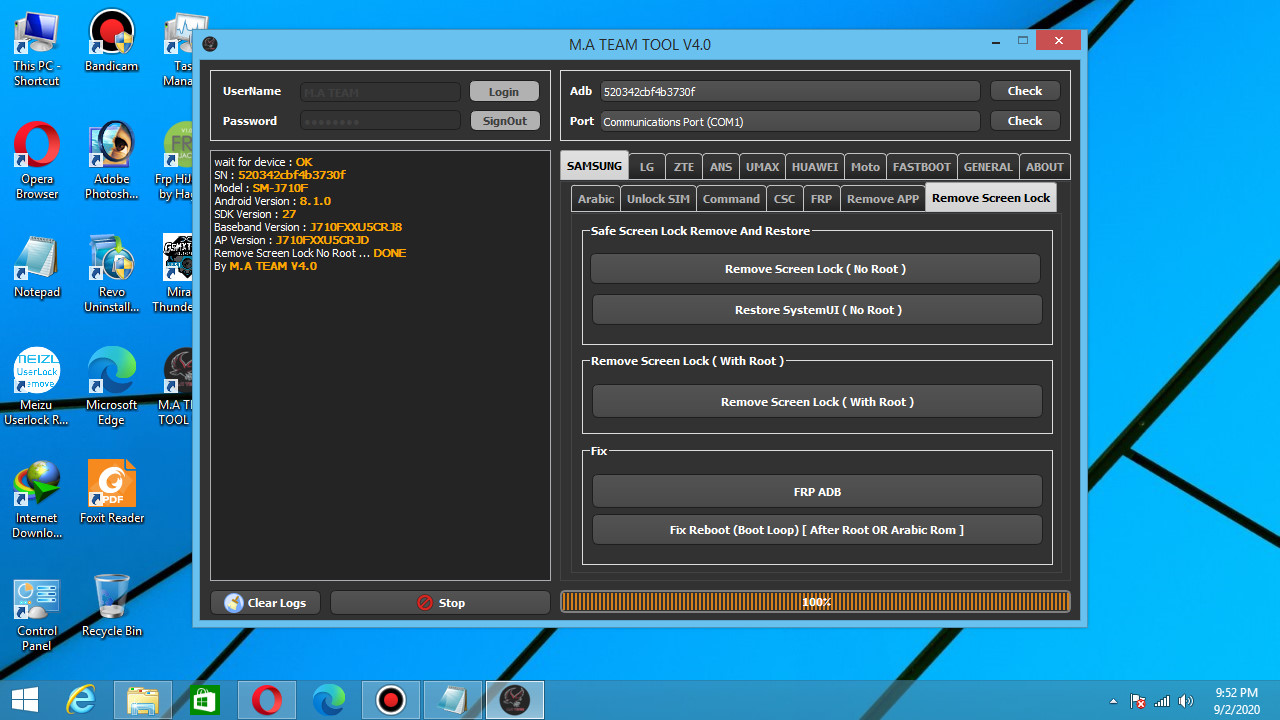
Task: Open the Unlock SIM tab
Action: (x=657, y=198)
